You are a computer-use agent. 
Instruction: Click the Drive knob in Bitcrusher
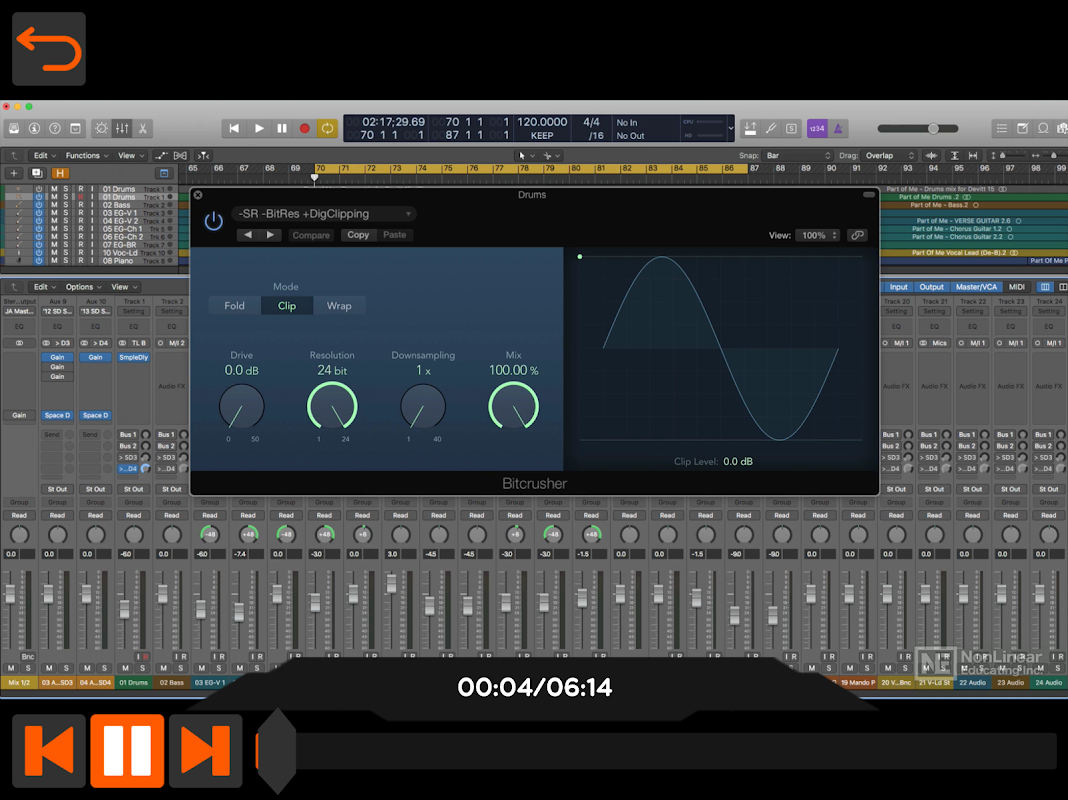(x=241, y=406)
